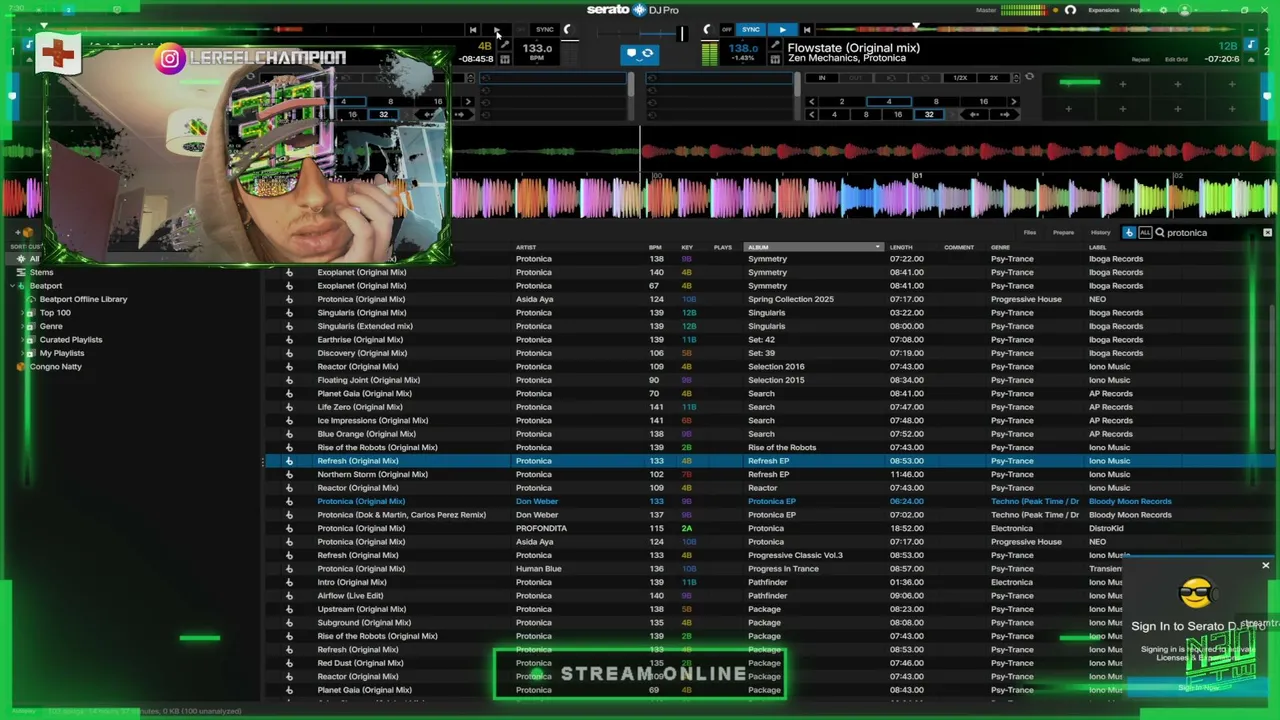Toggle the ALL search filter
1280x720 pixels.
pos(1145,233)
